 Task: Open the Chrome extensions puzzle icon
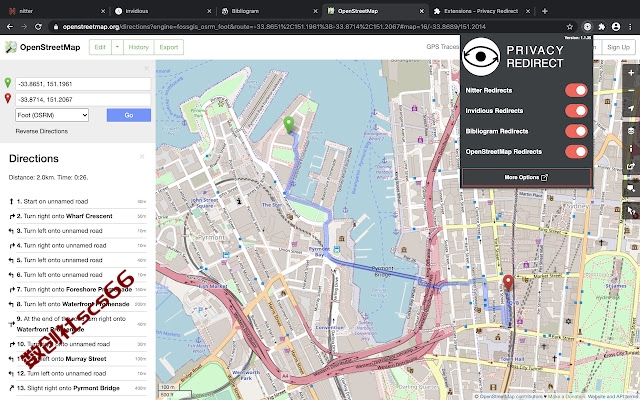(x=602, y=27)
